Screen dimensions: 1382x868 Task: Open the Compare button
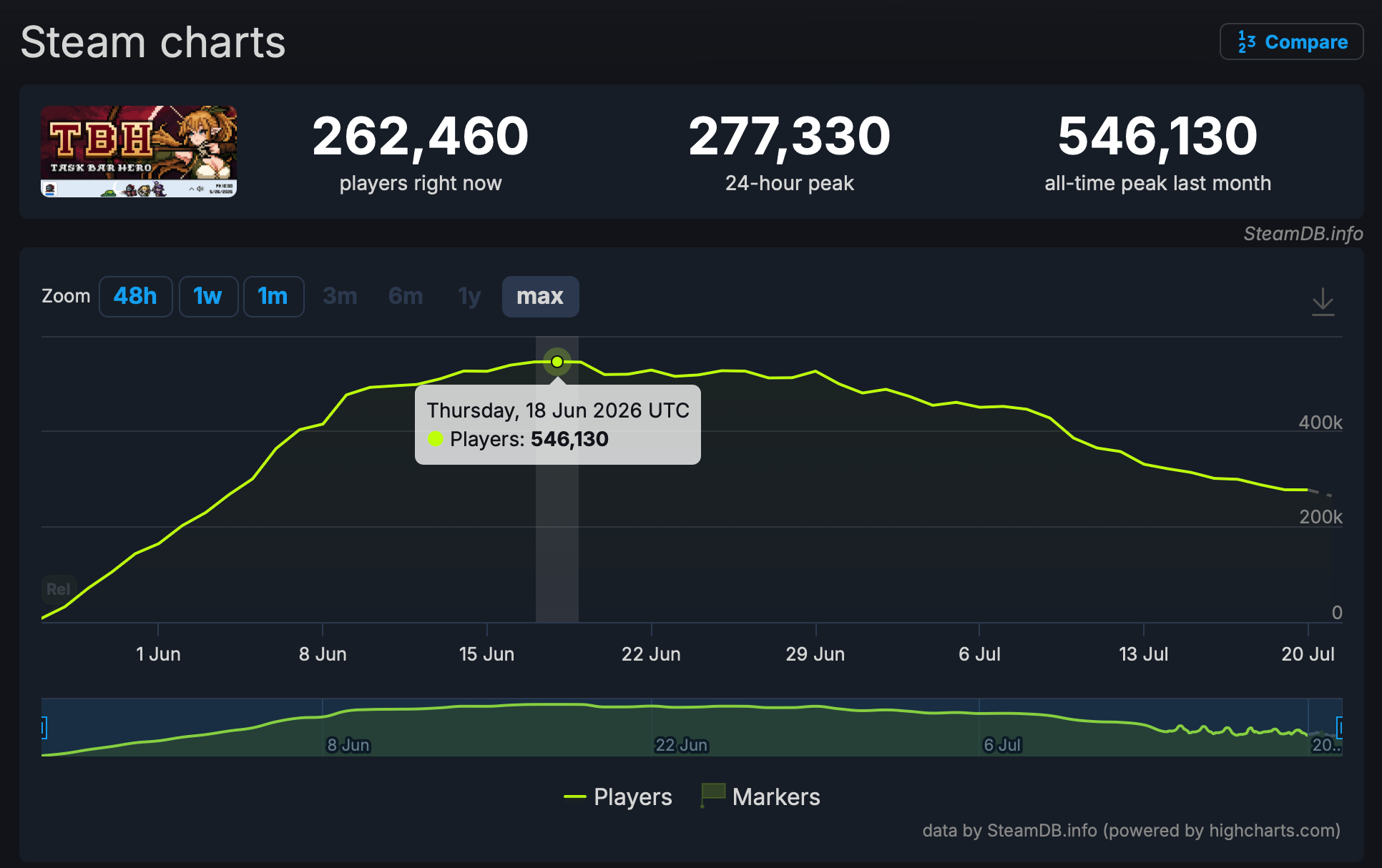pos(1291,42)
